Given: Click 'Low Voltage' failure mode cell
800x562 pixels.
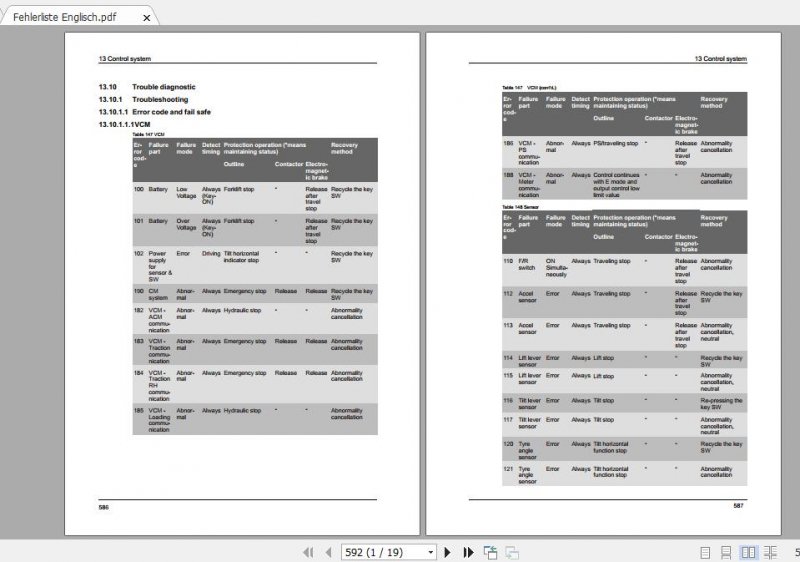Looking at the screenshot, I should click(x=186, y=193).
